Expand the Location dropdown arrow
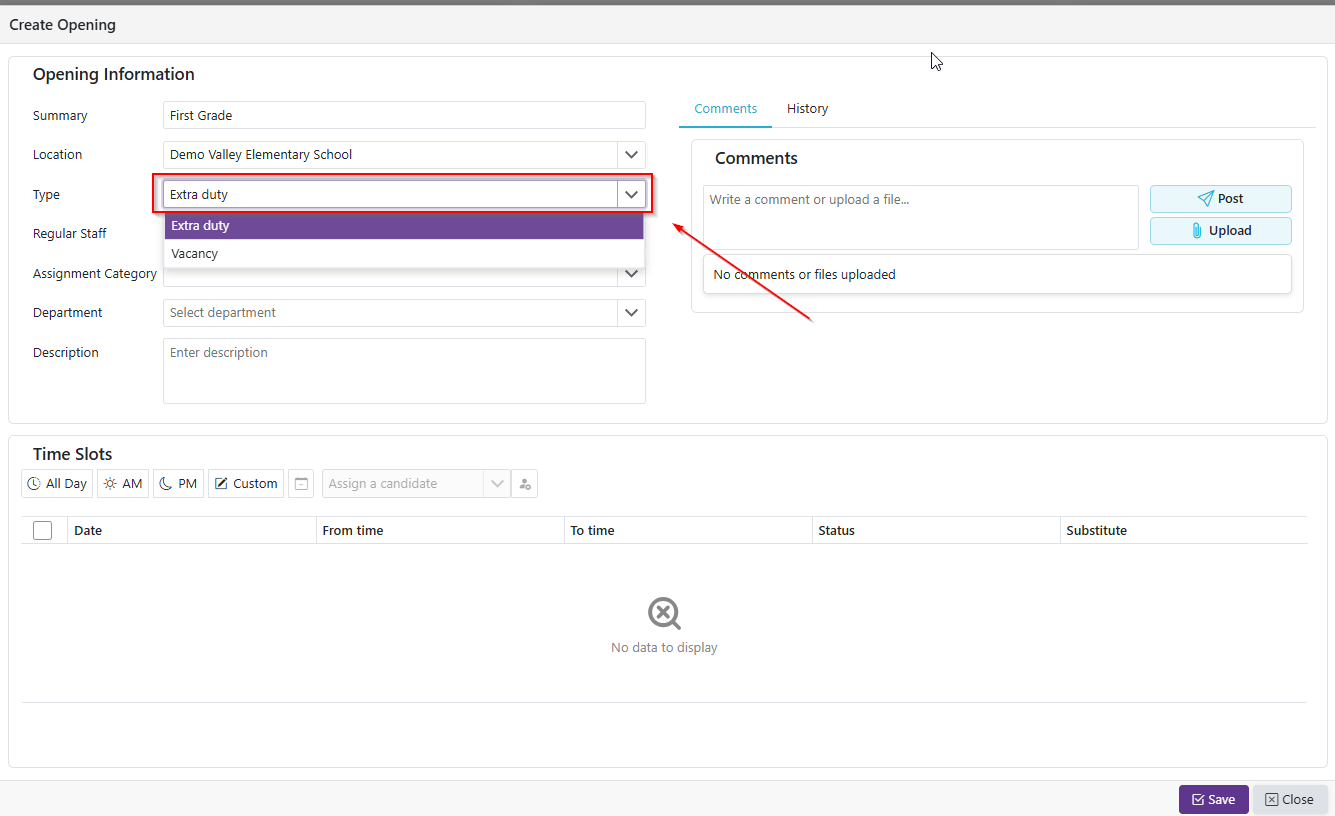The height and width of the screenshot is (816, 1335). [631, 155]
